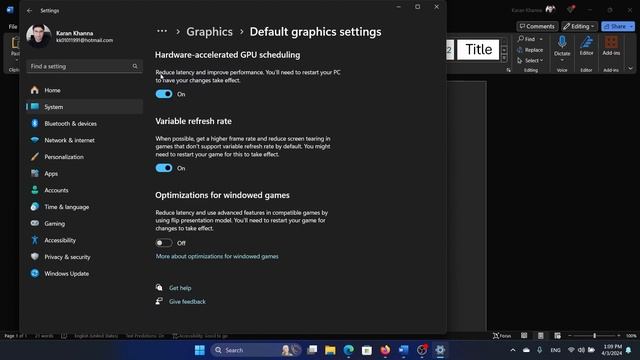Click the Get help icon
Viewport: 640px width, 360px height.
pos(159,288)
